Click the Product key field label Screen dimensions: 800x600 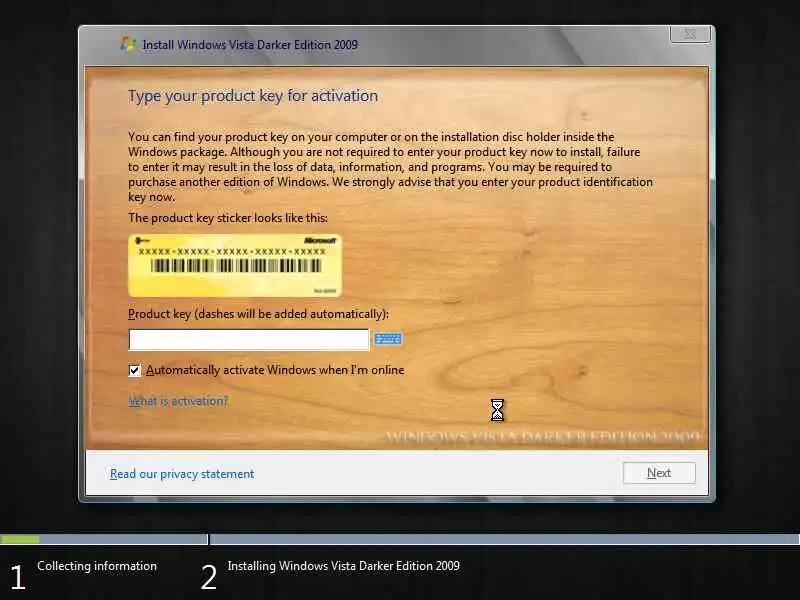[x=258, y=314]
